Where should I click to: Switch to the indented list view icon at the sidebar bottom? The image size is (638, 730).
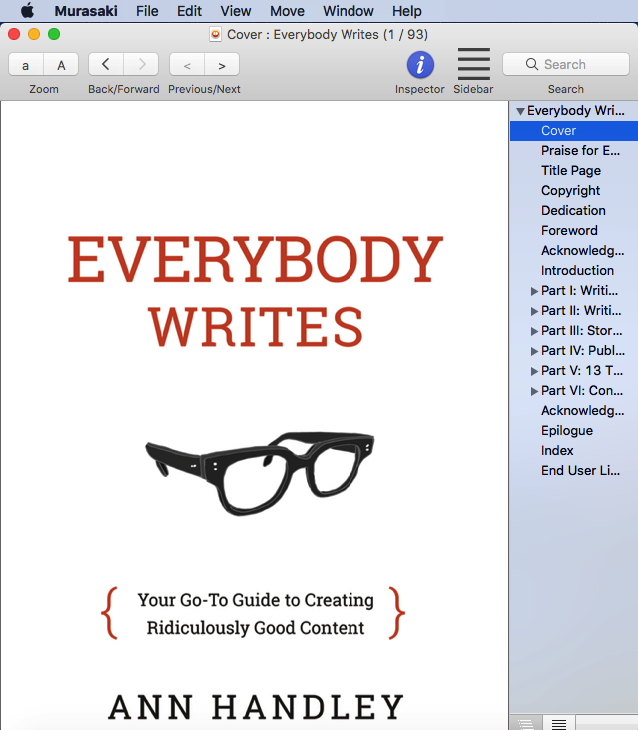526,723
